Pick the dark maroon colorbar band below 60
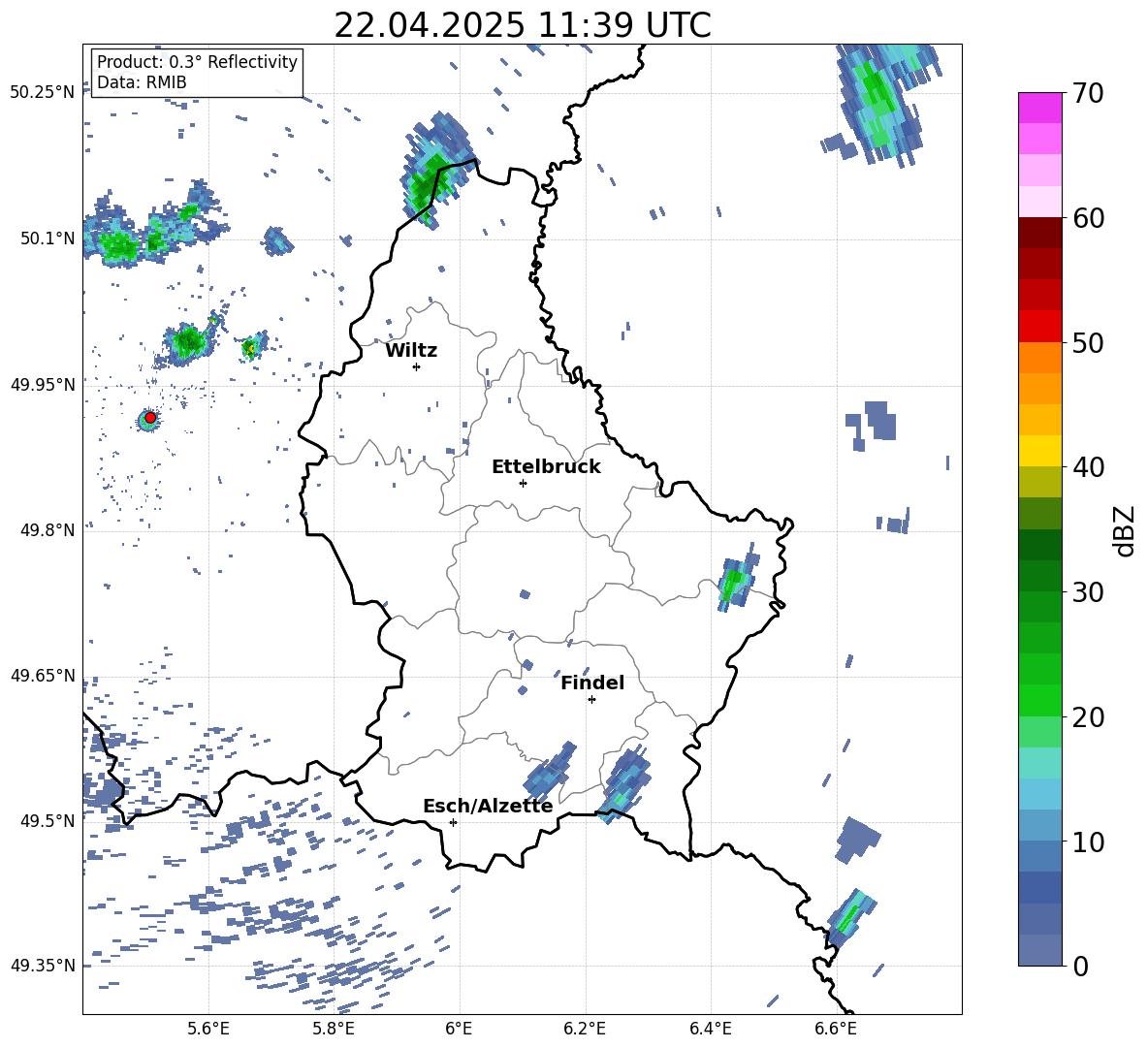This screenshot has height=1048, width=1148. tap(1039, 233)
